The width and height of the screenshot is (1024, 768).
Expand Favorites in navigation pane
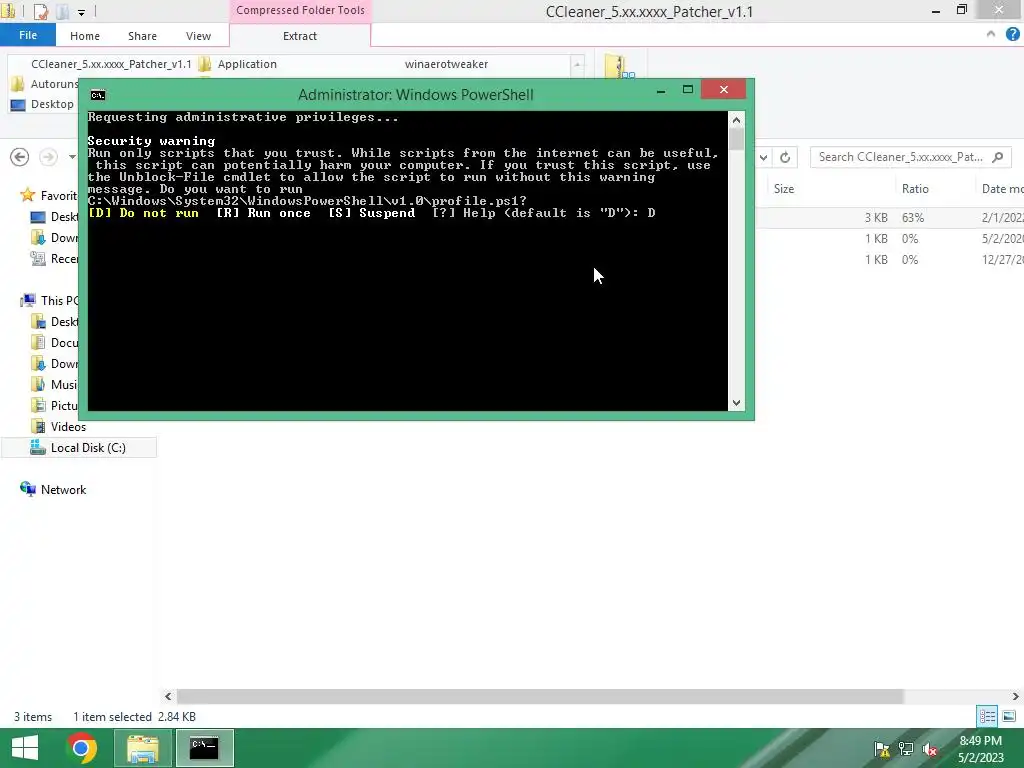pos(49,195)
